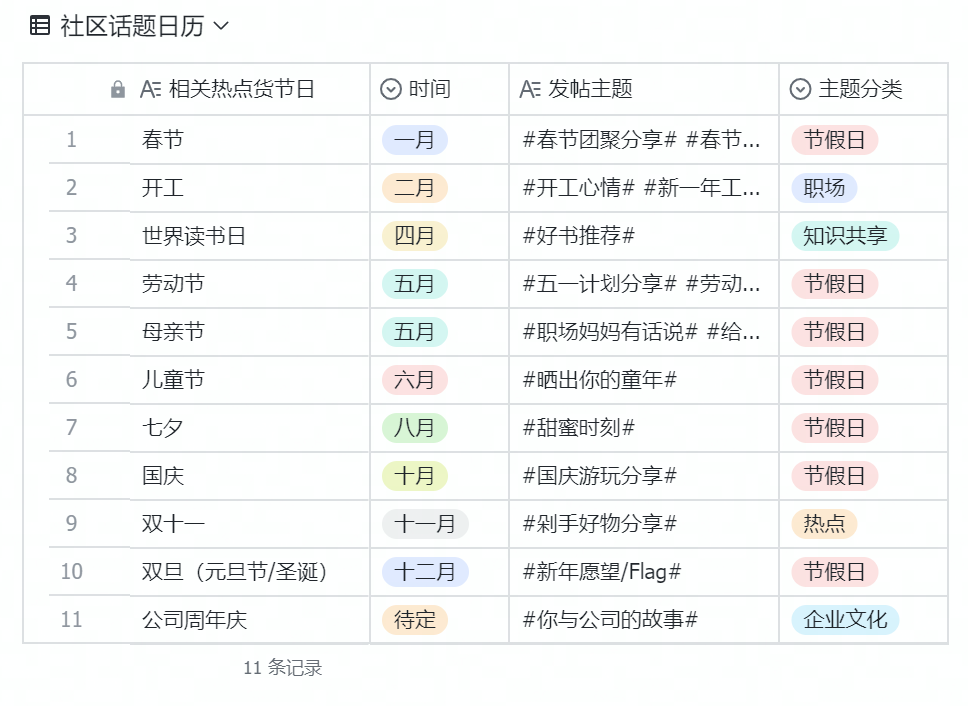Click text field icon beside 相关热点货节日
This screenshot has width=968, height=706.
click(151, 89)
